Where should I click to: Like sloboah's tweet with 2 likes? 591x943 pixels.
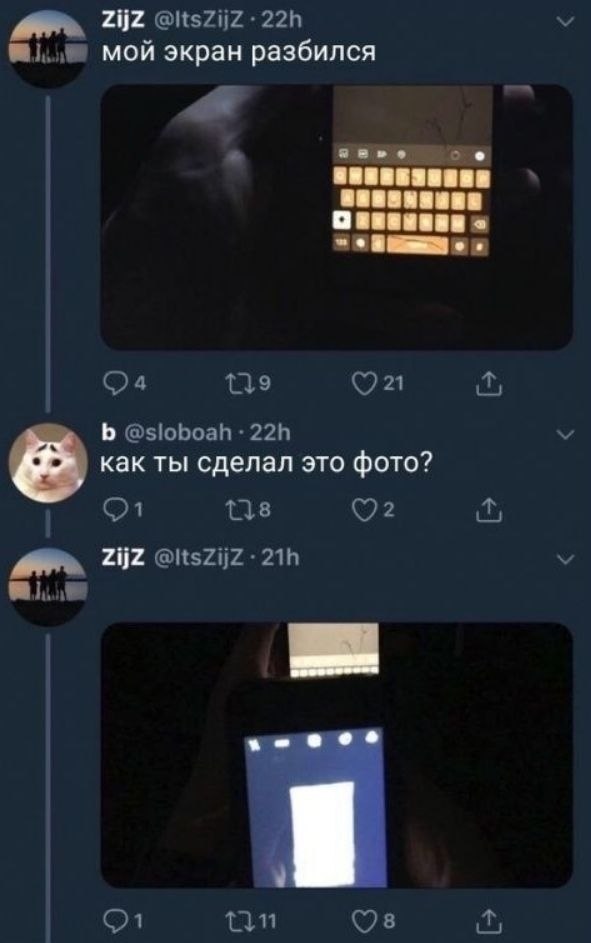tap(373, 510)
